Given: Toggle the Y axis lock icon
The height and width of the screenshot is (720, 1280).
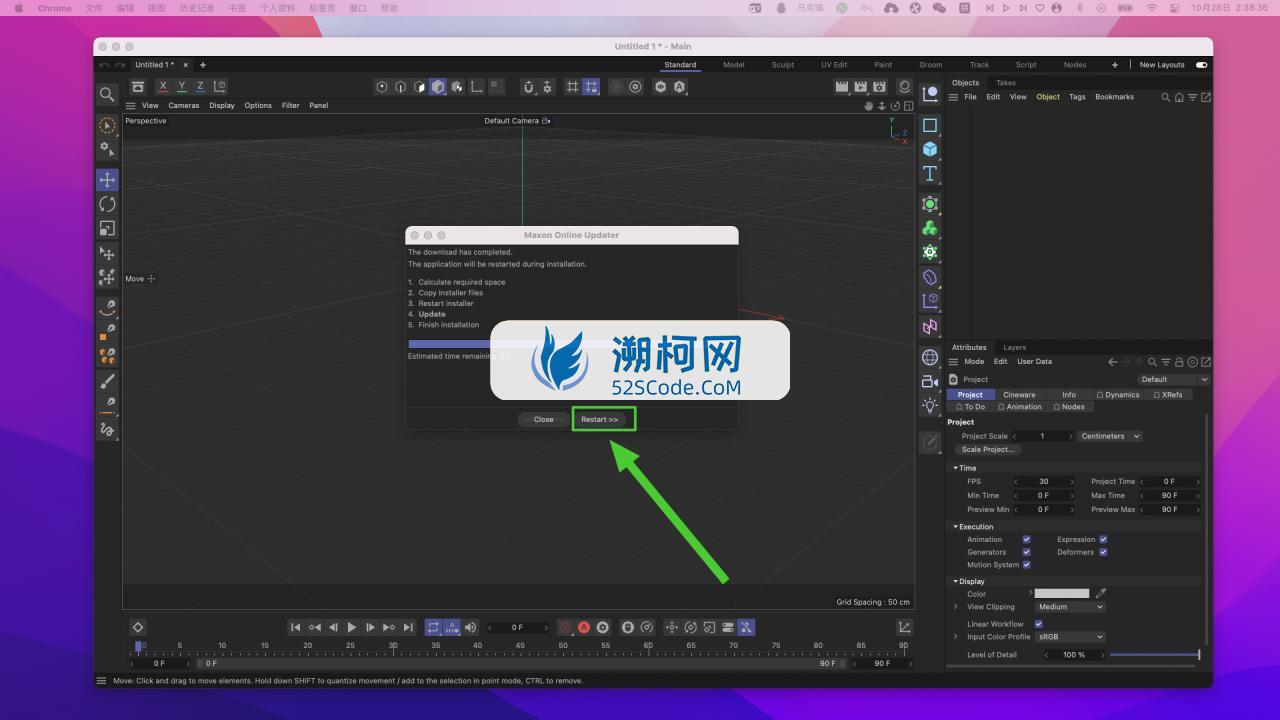Looking at the screenshot, I should [x=182, y=87].
